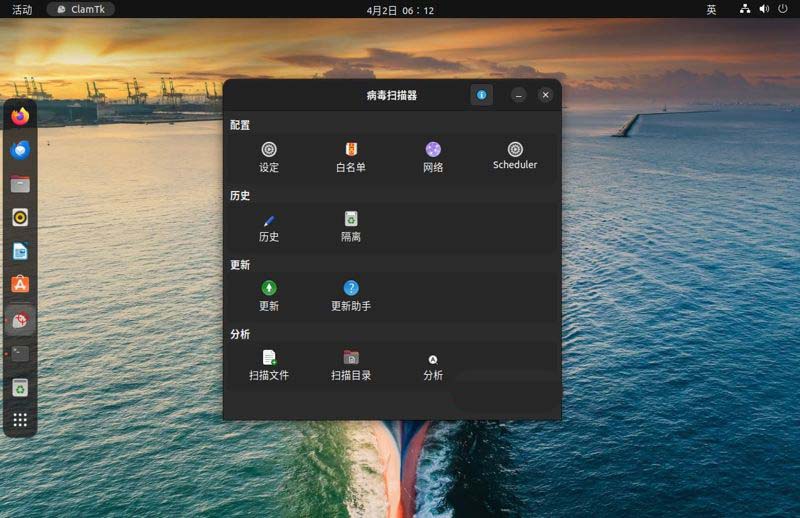Screen dimensions: 800x518
Task: Click the ClamTk icon in the dock
Action: (x=20, y=320)
